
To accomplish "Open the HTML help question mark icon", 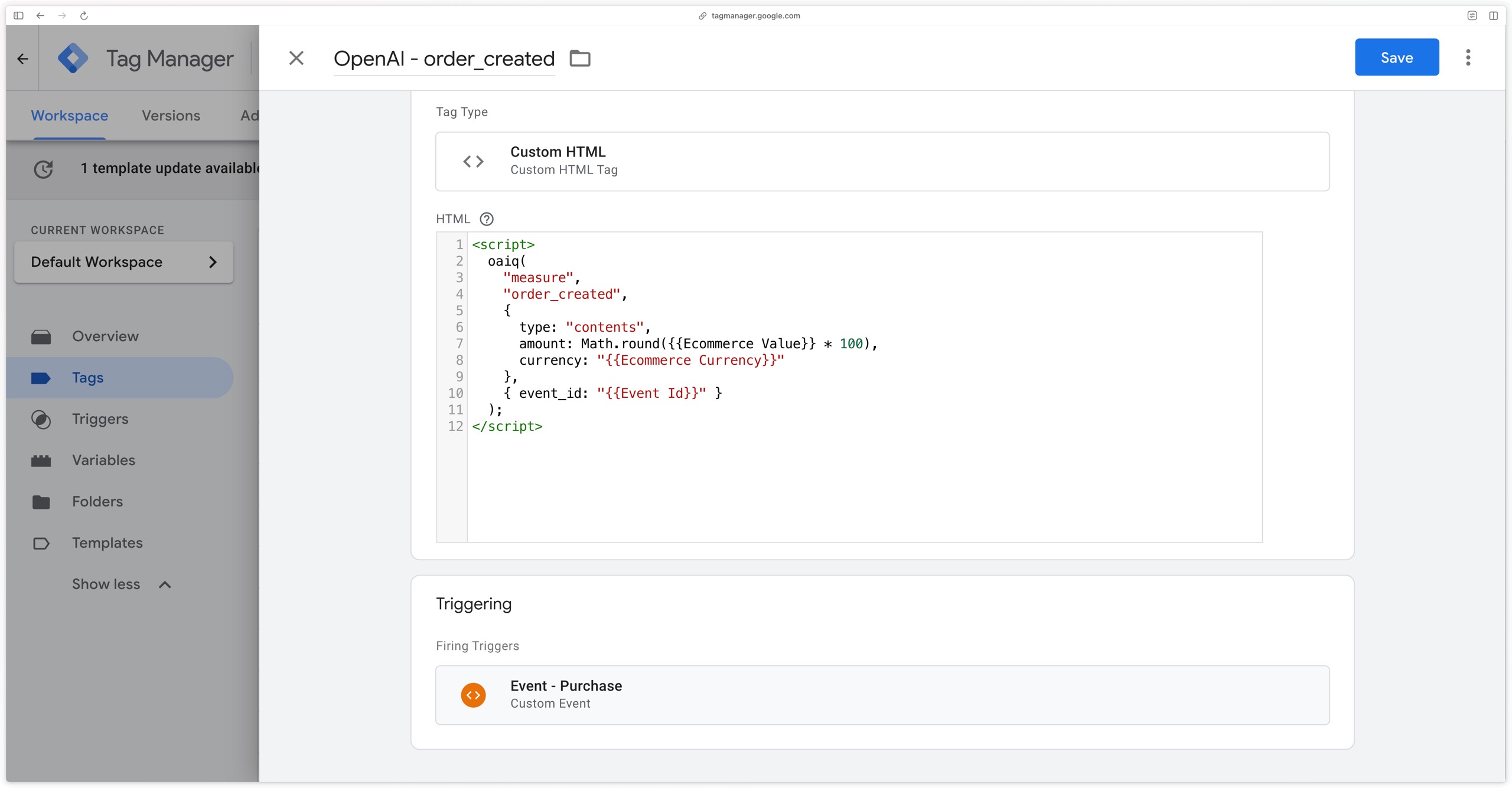I will [486, 219].
